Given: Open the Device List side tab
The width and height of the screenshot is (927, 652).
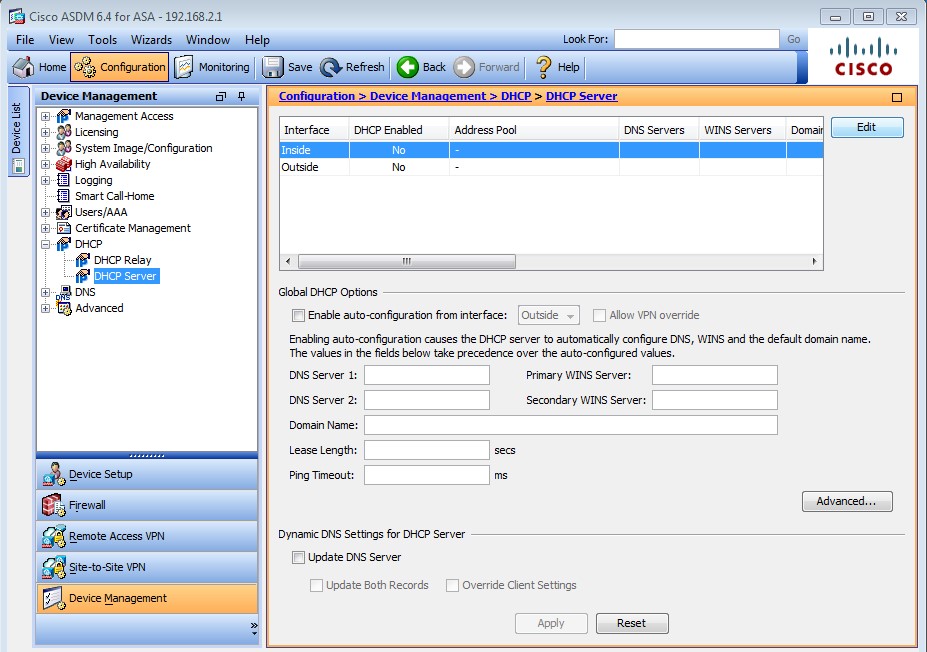Looking at the screenshot, I should coord(18,131).
